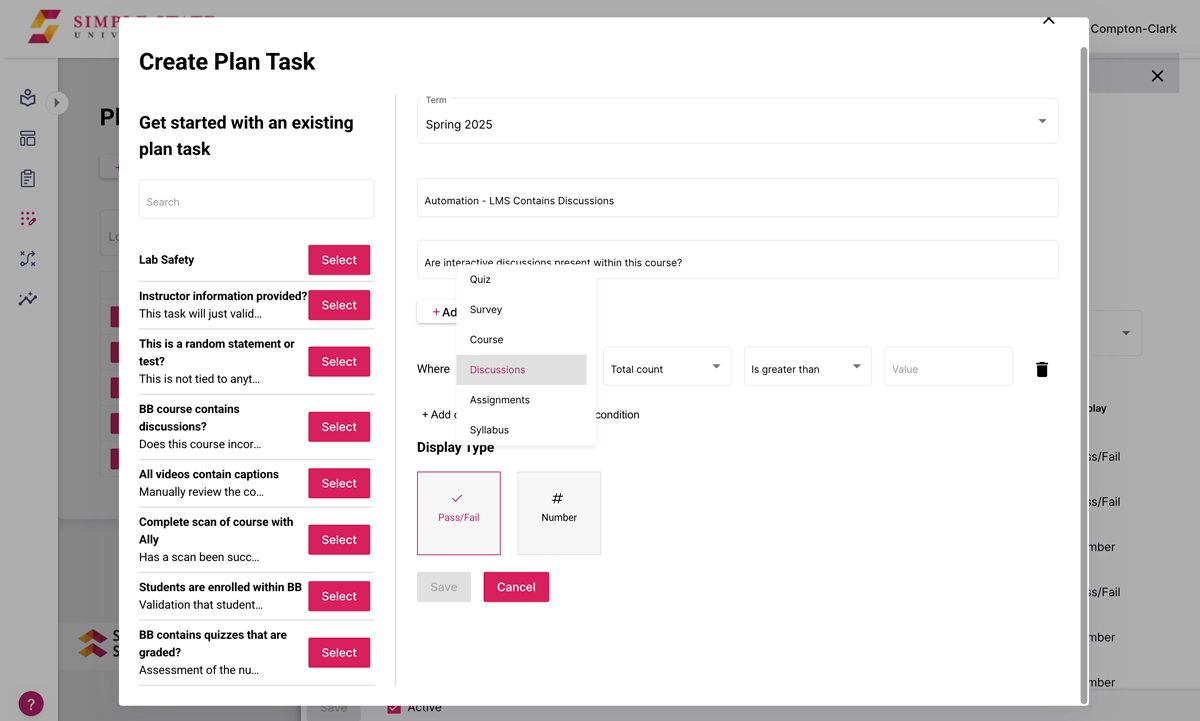The height and width of the screenshot is (721, 1200).
Task: Click the Simpson University logo
Action: point(44,25)
